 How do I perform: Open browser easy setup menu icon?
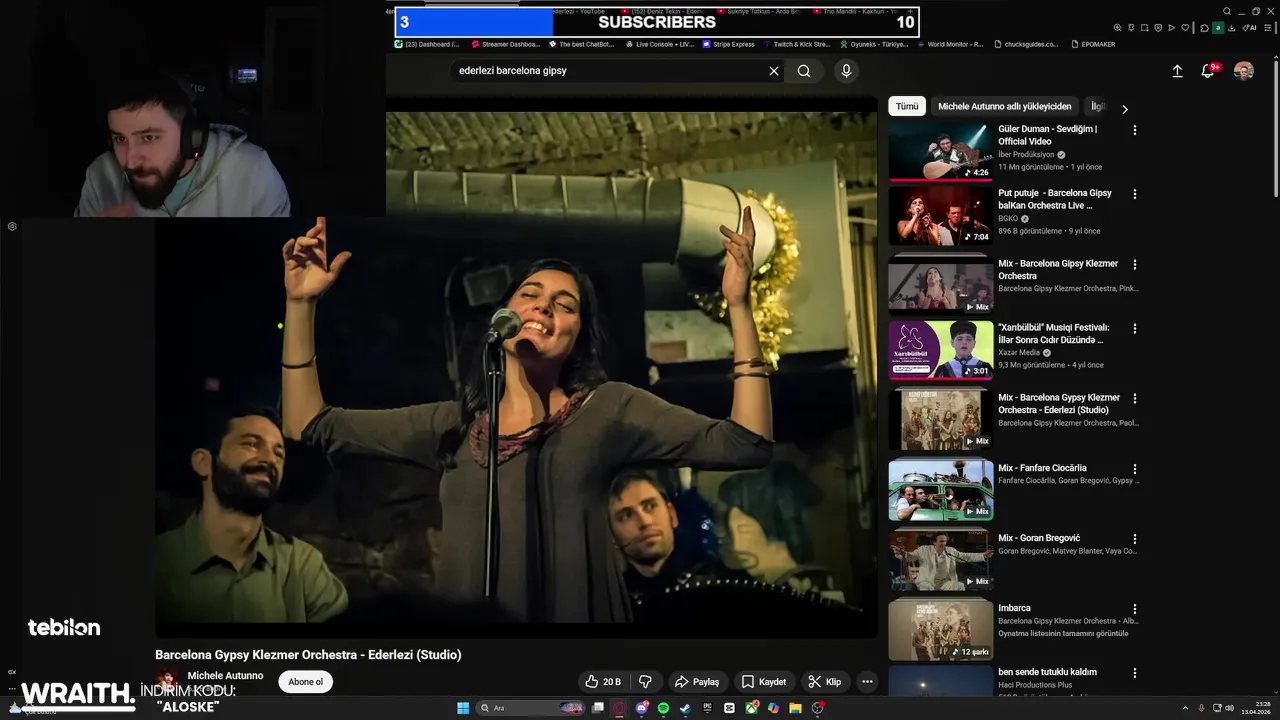point(1268,28)
